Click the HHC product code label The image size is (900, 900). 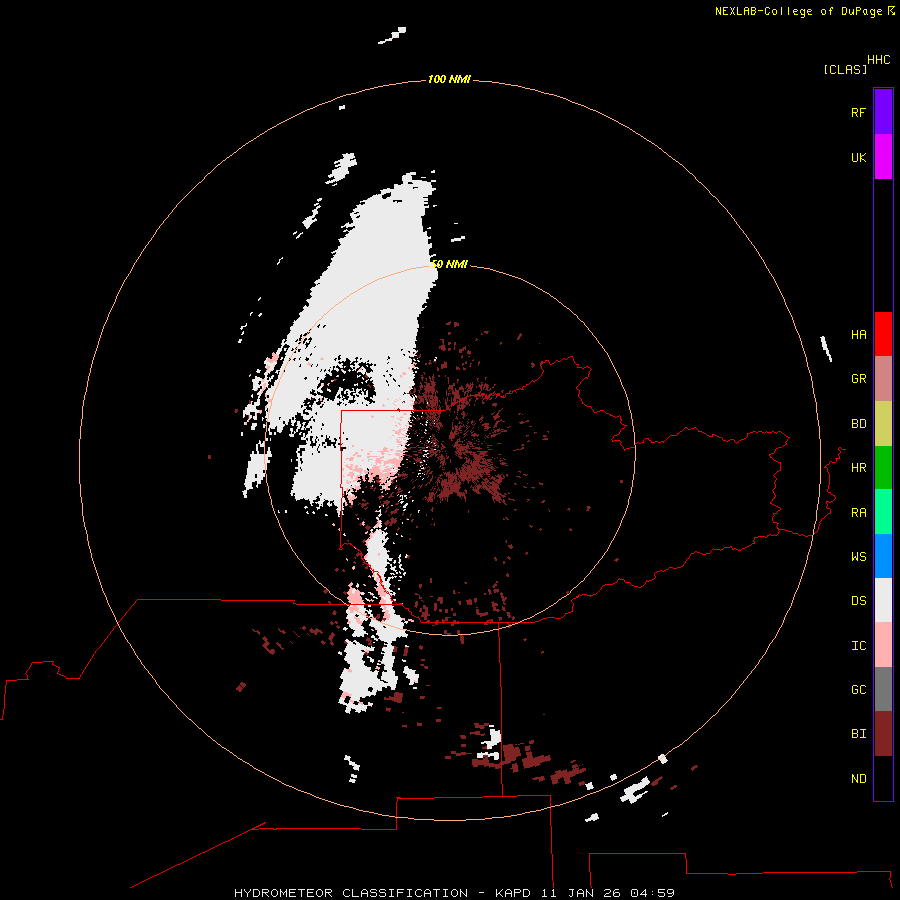878,60
